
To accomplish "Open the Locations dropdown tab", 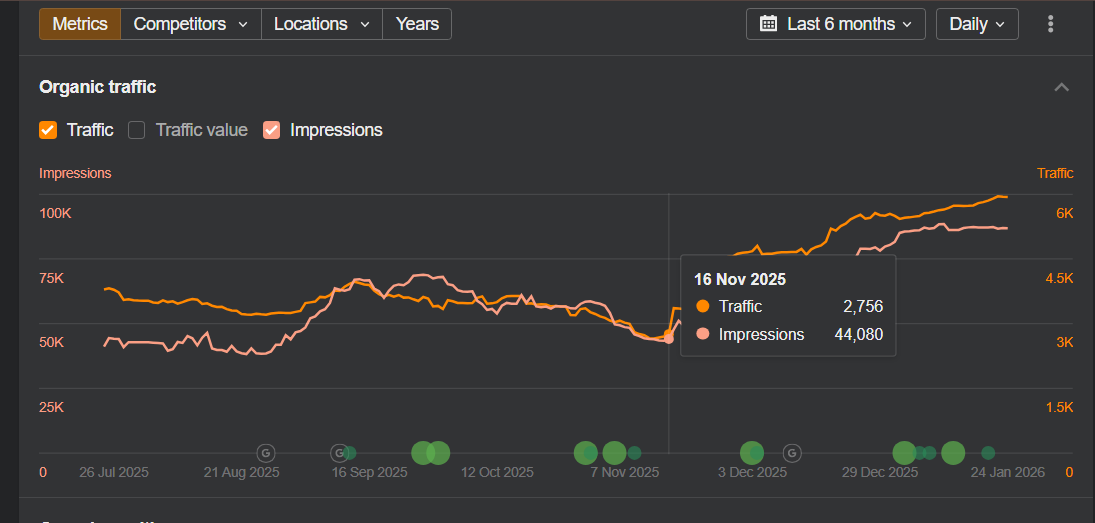I will (321, 24).
